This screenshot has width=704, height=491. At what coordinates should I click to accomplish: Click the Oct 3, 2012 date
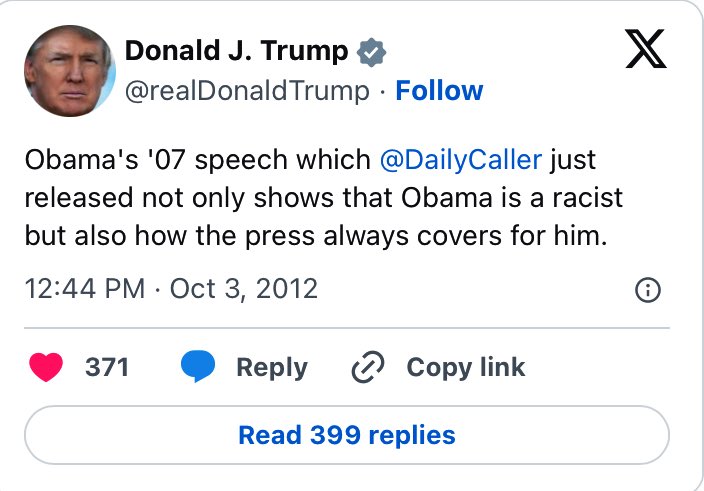click(244, 289)
